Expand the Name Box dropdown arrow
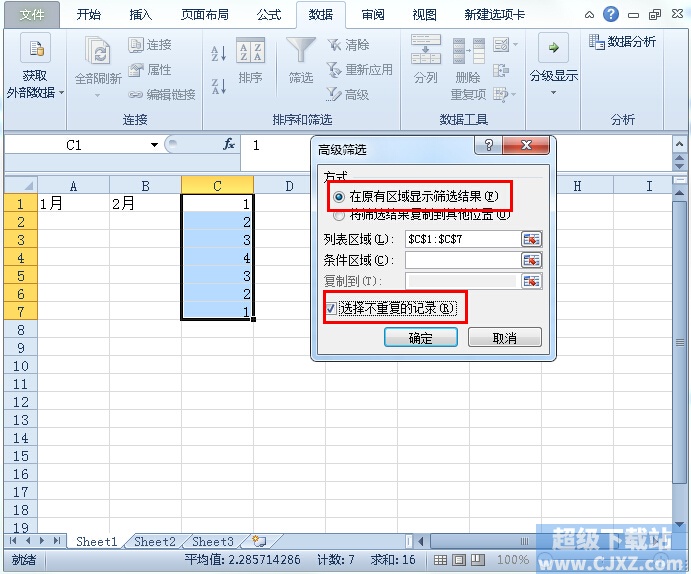Screen dimensions: 691x574 click(x=154, y=145)
